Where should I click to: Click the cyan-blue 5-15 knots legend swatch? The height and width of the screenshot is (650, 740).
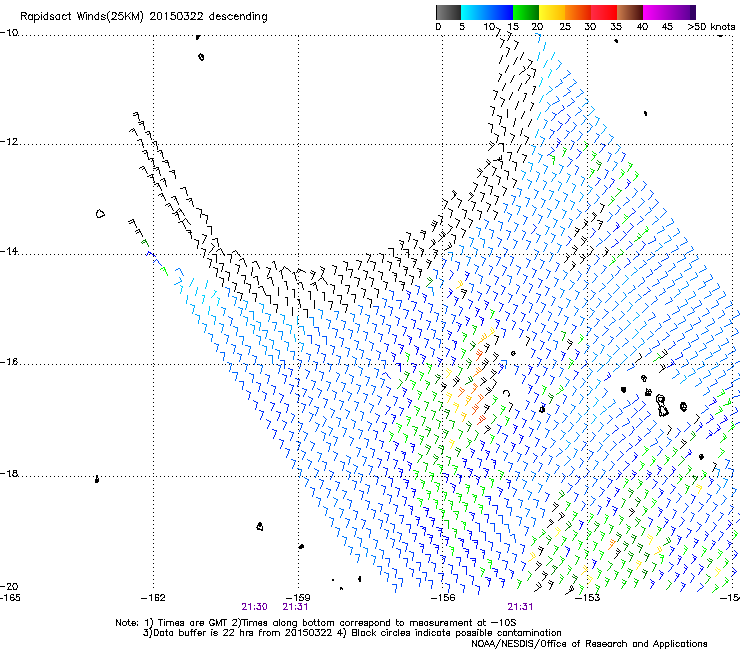click(x=487, y=12)
